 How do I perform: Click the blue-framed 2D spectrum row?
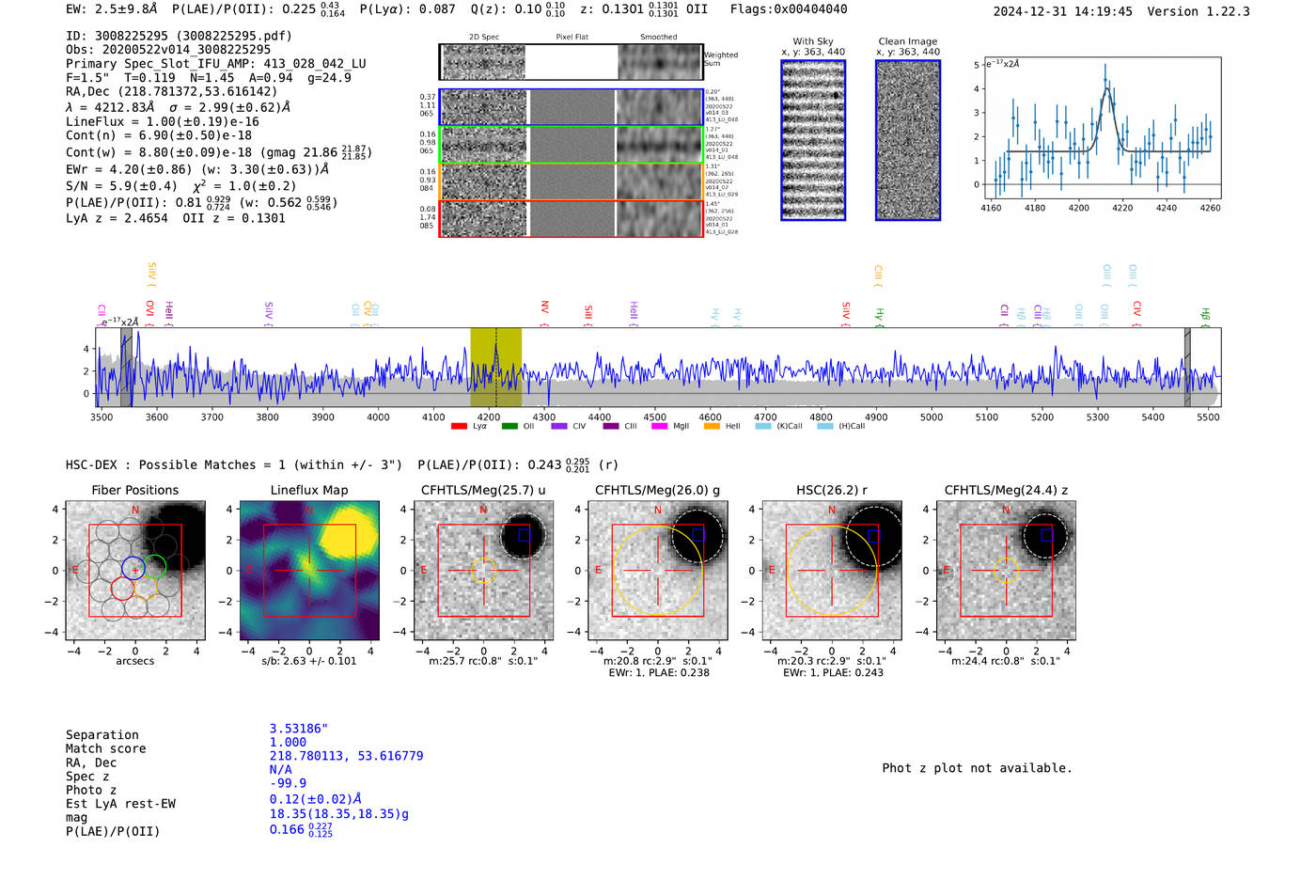(x=572, y=107)
